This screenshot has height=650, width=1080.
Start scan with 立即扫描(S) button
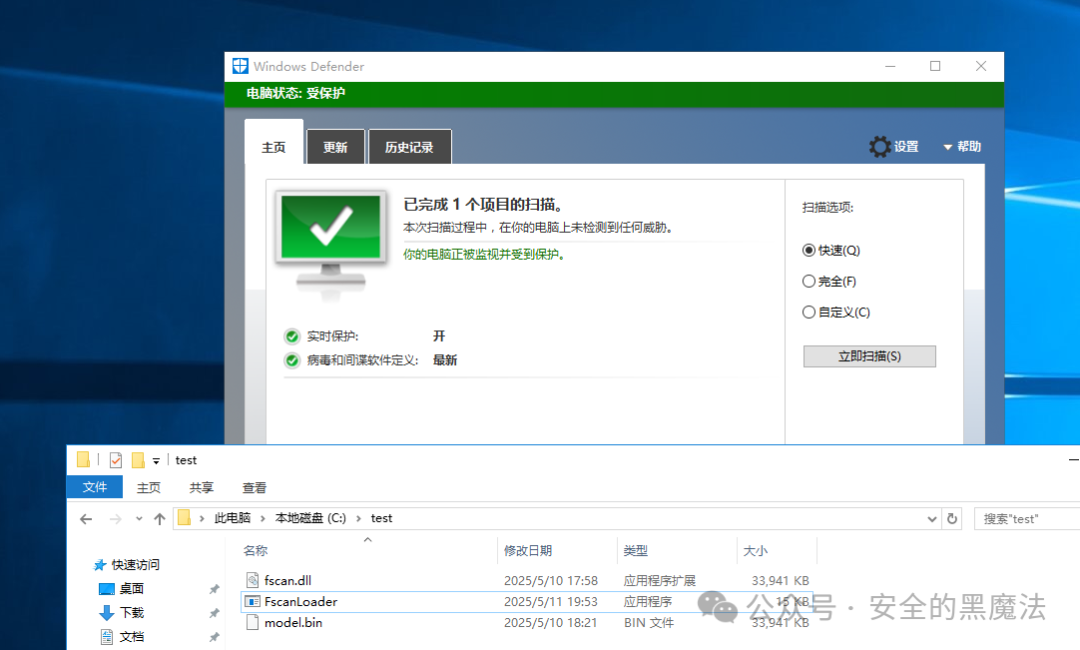(x=869, y=356)
